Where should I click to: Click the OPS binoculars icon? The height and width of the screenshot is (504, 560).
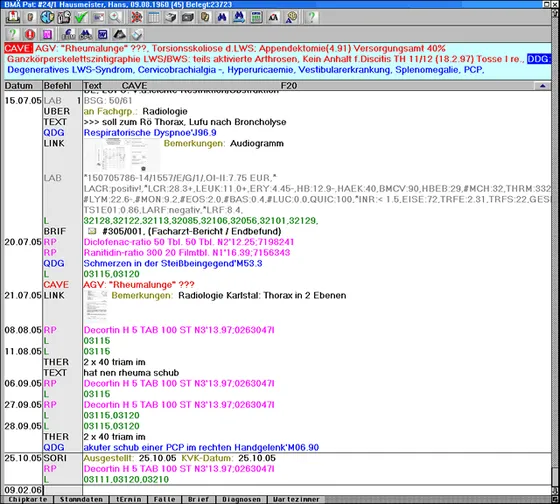[85, 34]
